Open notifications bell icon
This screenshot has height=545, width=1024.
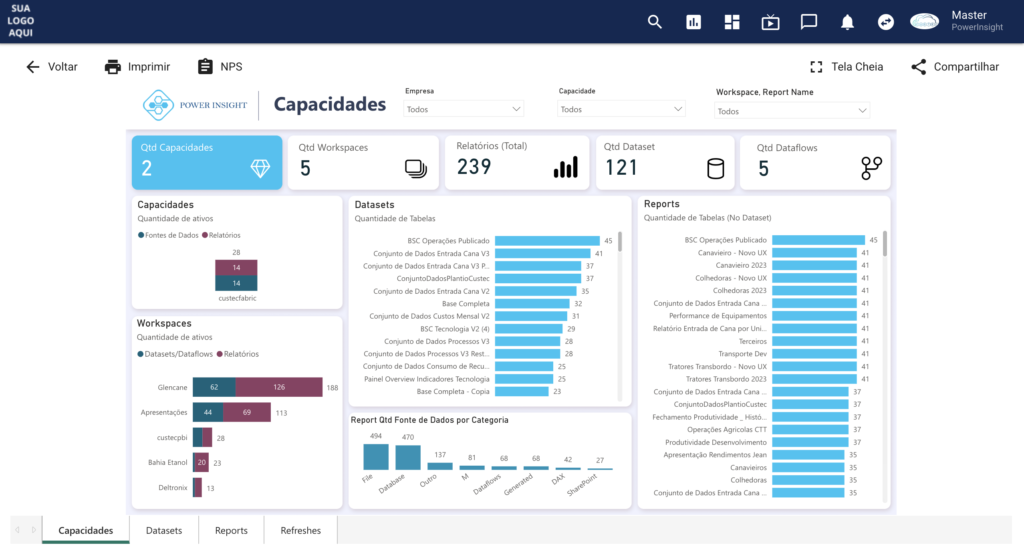847,22
